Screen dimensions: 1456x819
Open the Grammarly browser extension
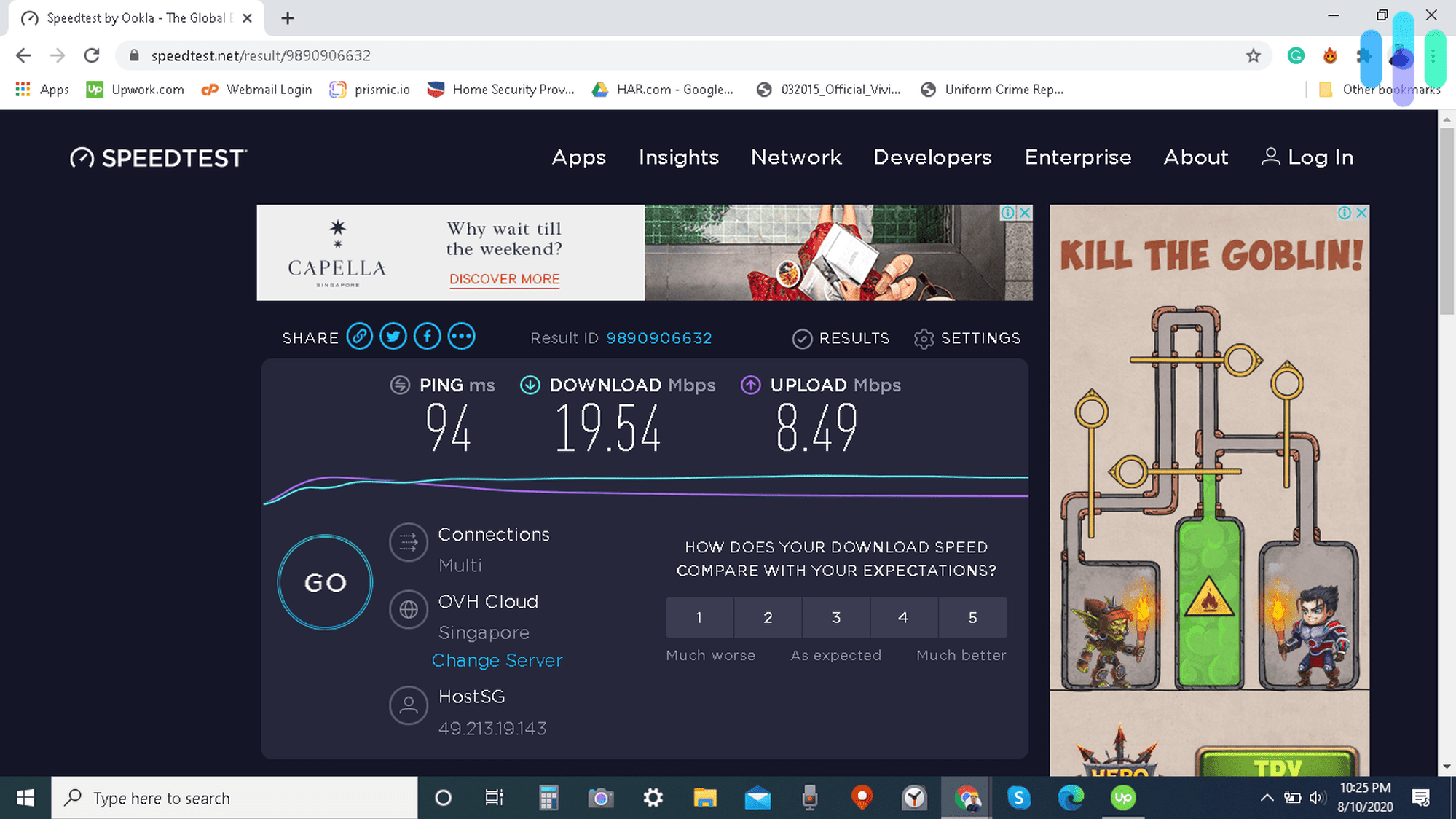click(1295, 55)
